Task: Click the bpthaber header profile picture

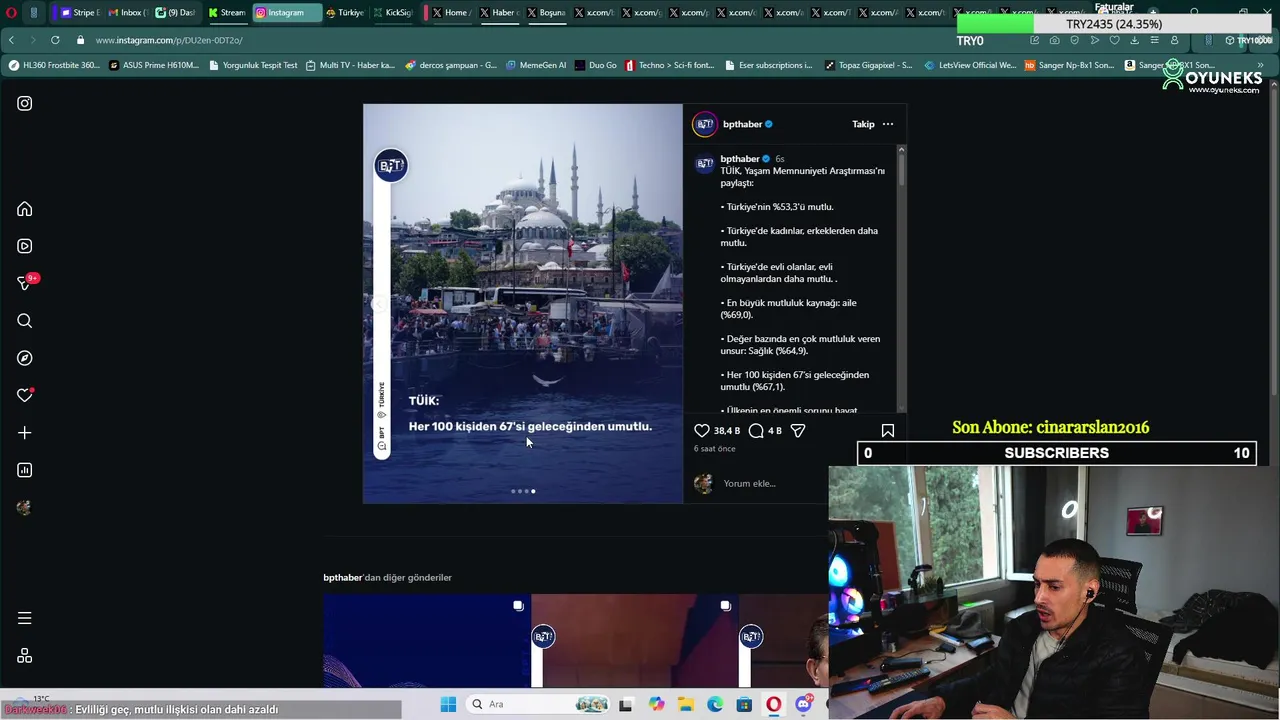Action: click(x=705, y=124)
